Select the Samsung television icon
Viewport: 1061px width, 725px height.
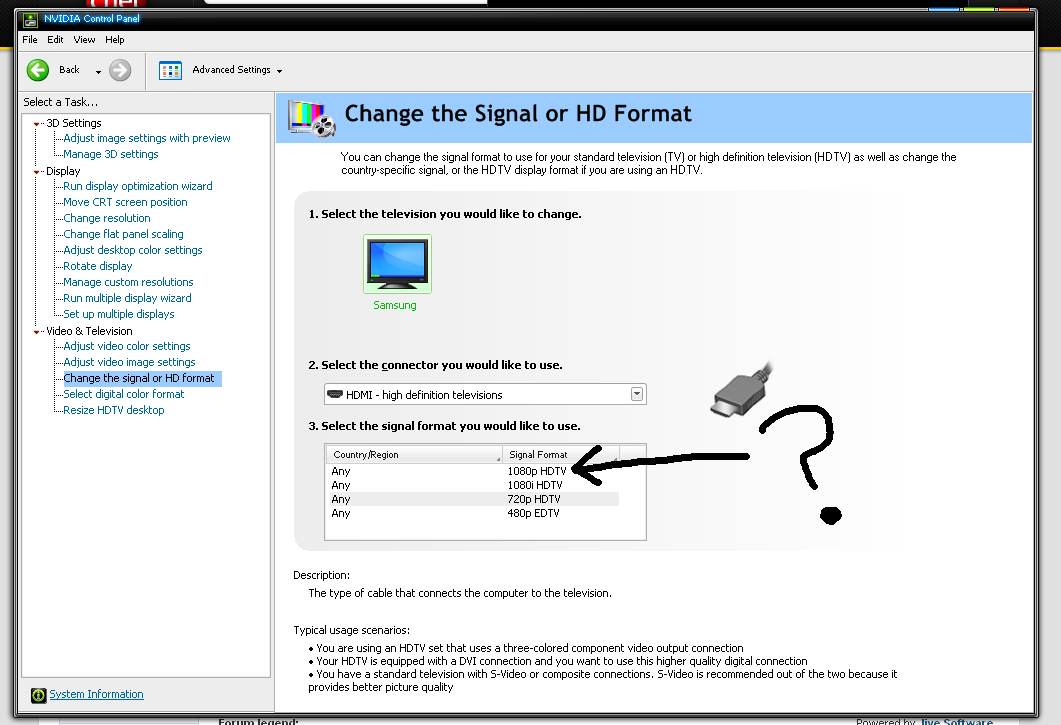397,264
